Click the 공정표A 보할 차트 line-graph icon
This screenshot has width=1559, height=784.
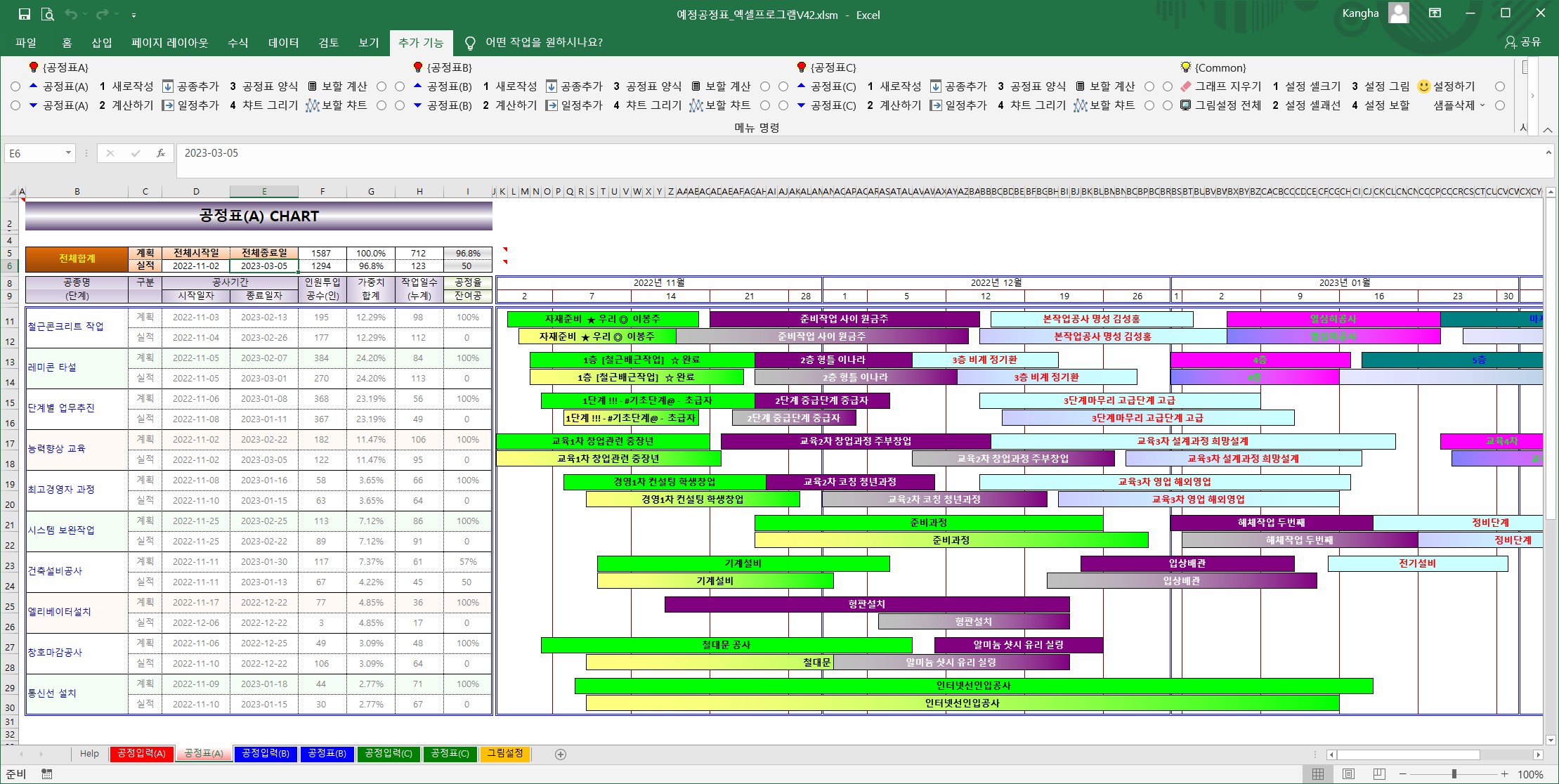point(312,105)
